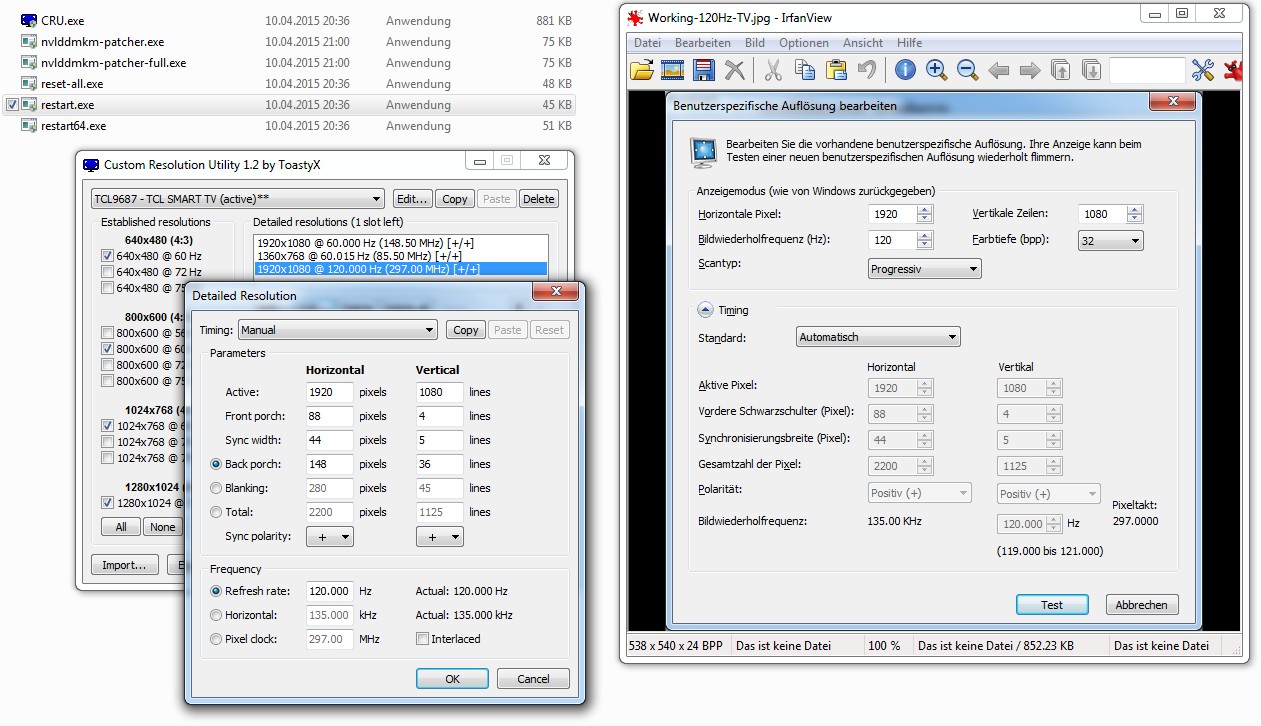Zoom out using the magnifier minus icon
This screenshot has height=726, width=1261.
[x=967, y=70]
